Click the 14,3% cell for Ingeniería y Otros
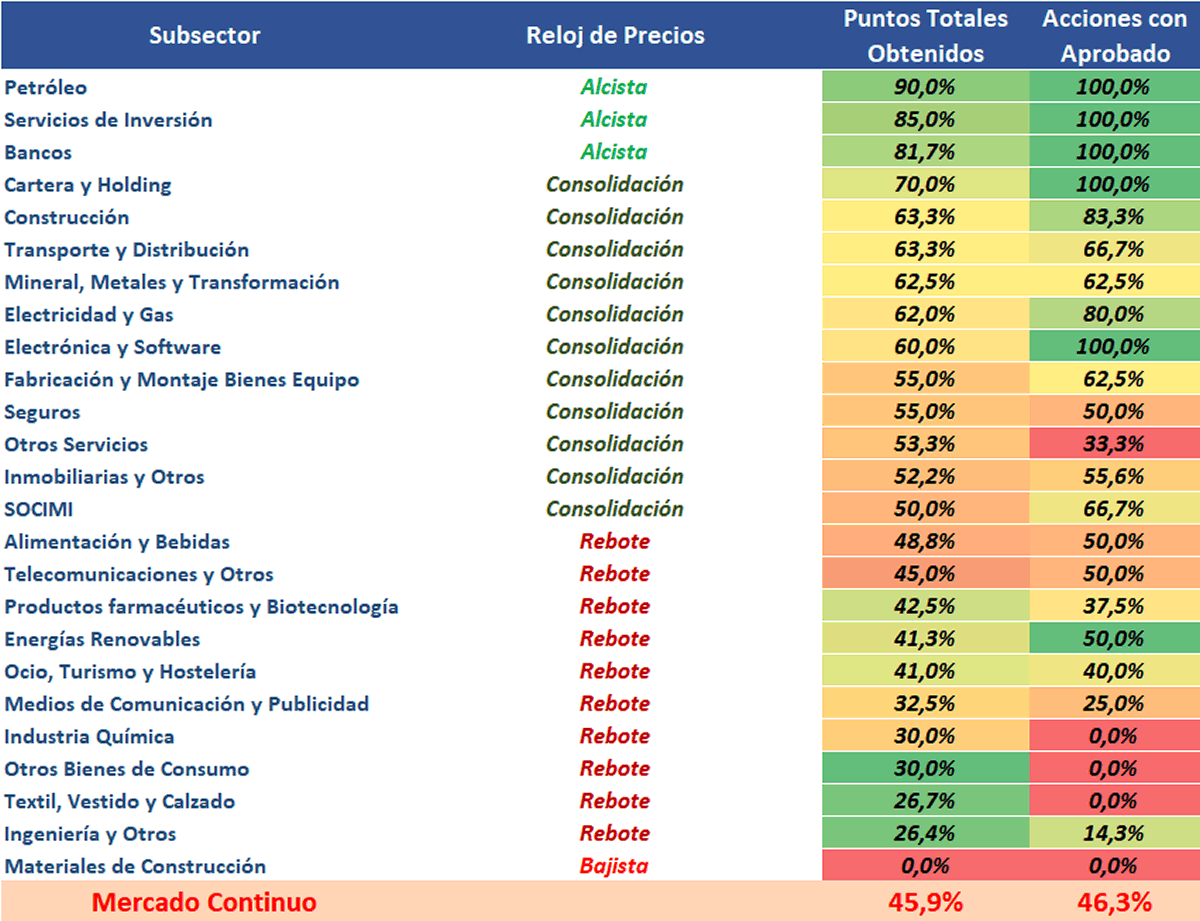 pos(1114,834)
